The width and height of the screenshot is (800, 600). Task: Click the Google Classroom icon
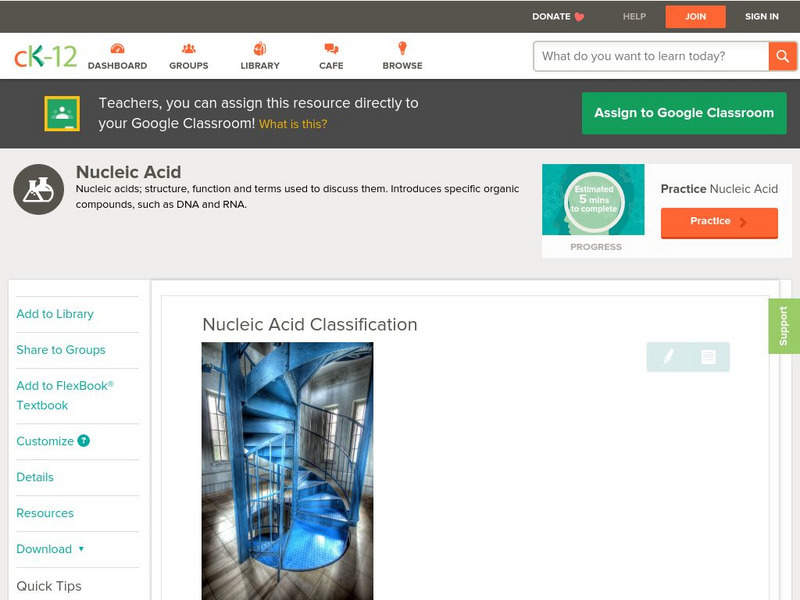click(x=62, y=113)
